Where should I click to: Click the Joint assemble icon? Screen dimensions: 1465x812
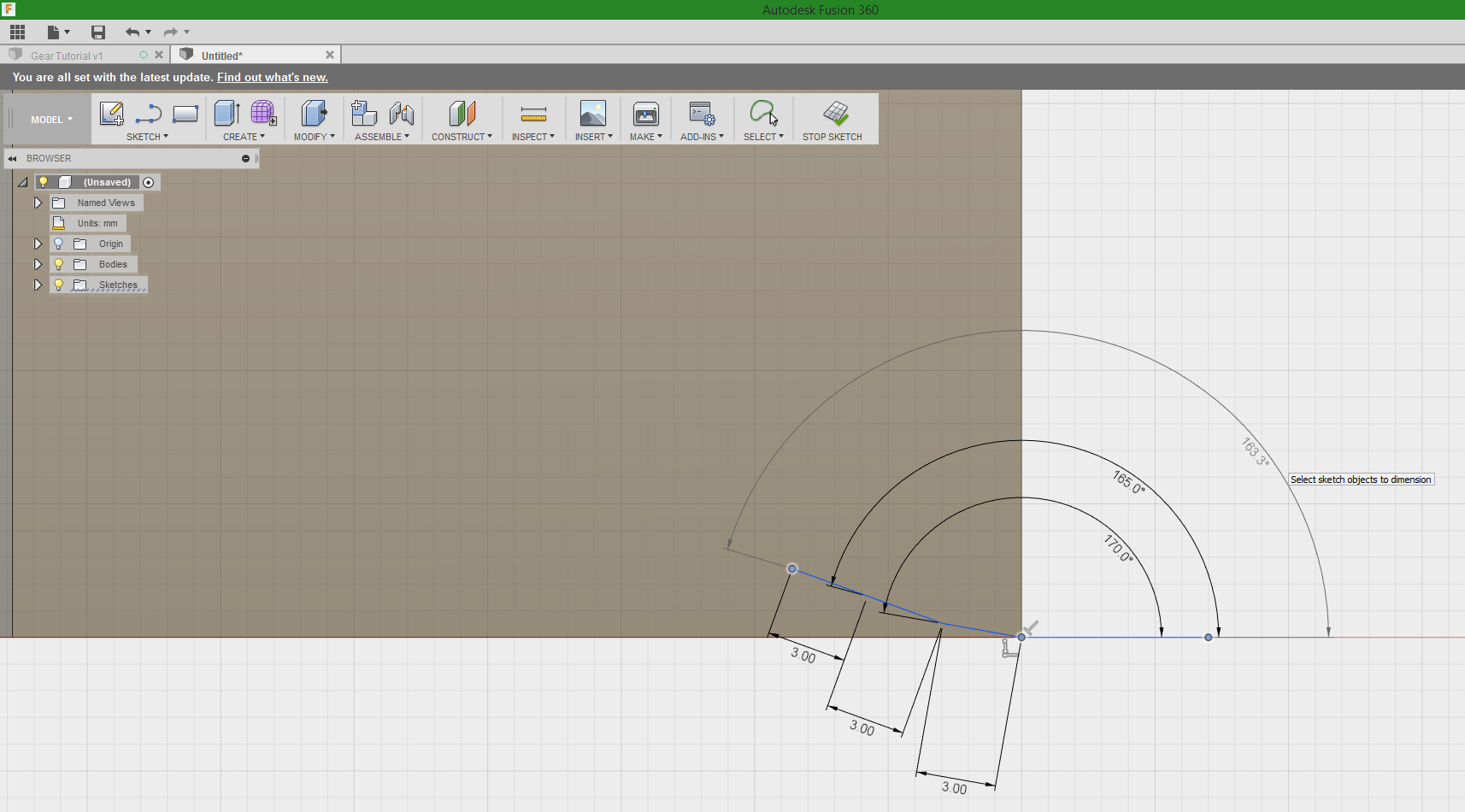pyautogui.click(x=402, y=114)
